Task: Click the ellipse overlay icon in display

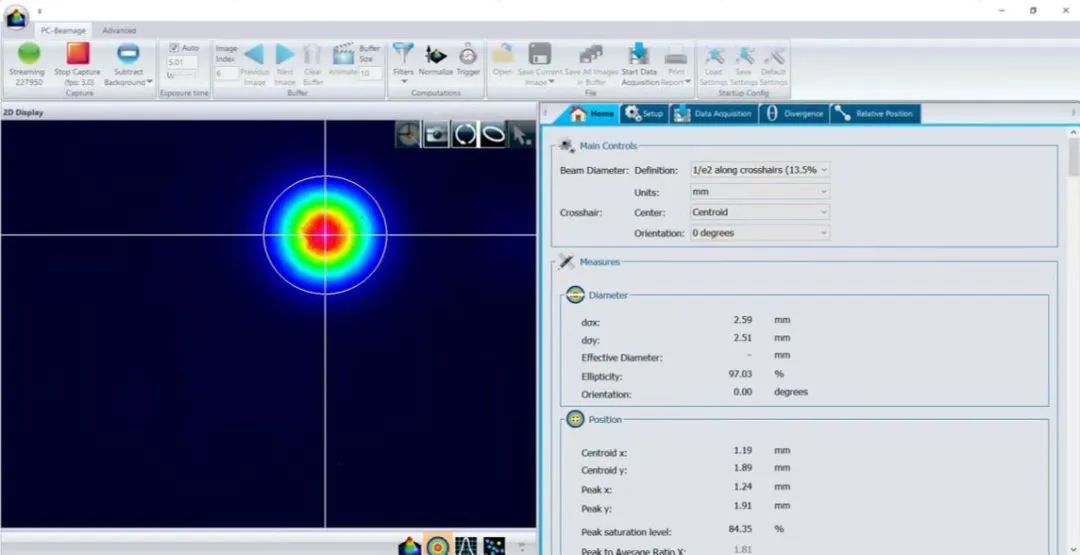Action: [493, 134]
